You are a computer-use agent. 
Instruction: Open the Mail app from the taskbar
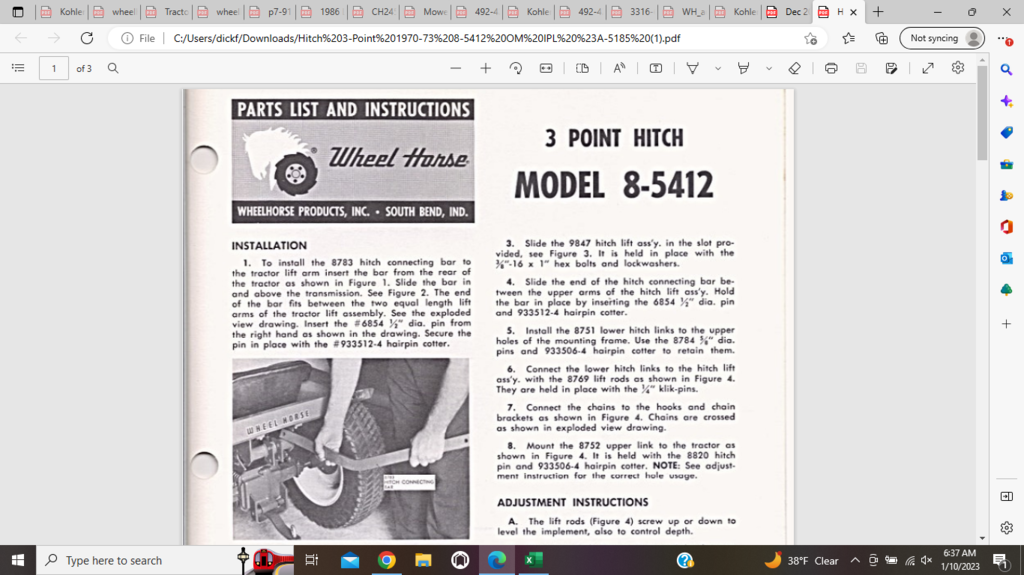[349, 560]
